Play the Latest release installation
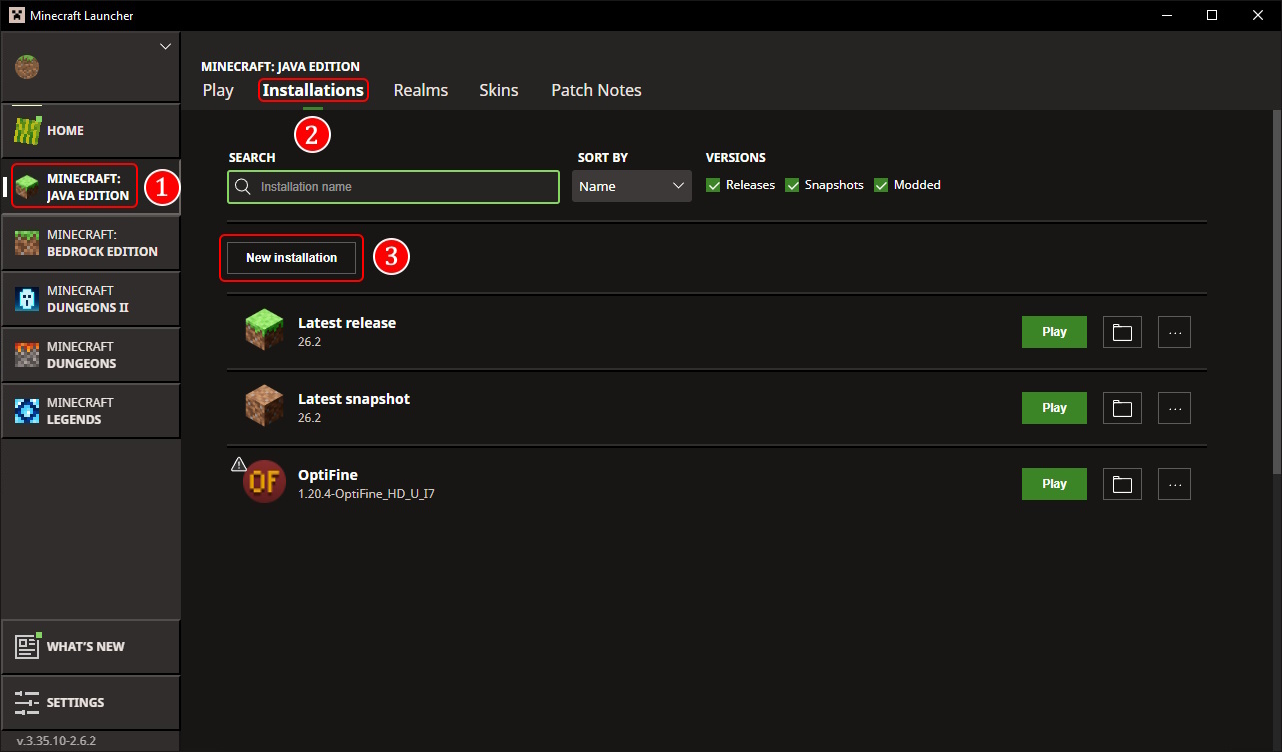The image size is (1282, 752). point(1054,332)
